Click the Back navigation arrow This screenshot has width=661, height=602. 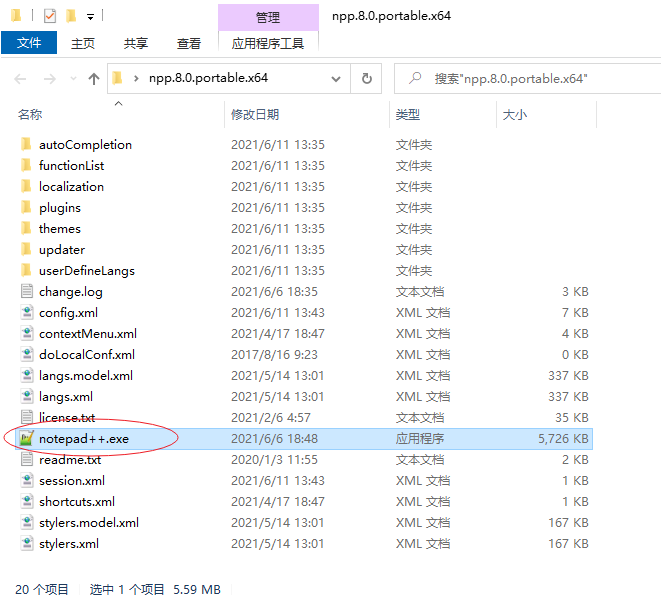[x=20, y=79]
